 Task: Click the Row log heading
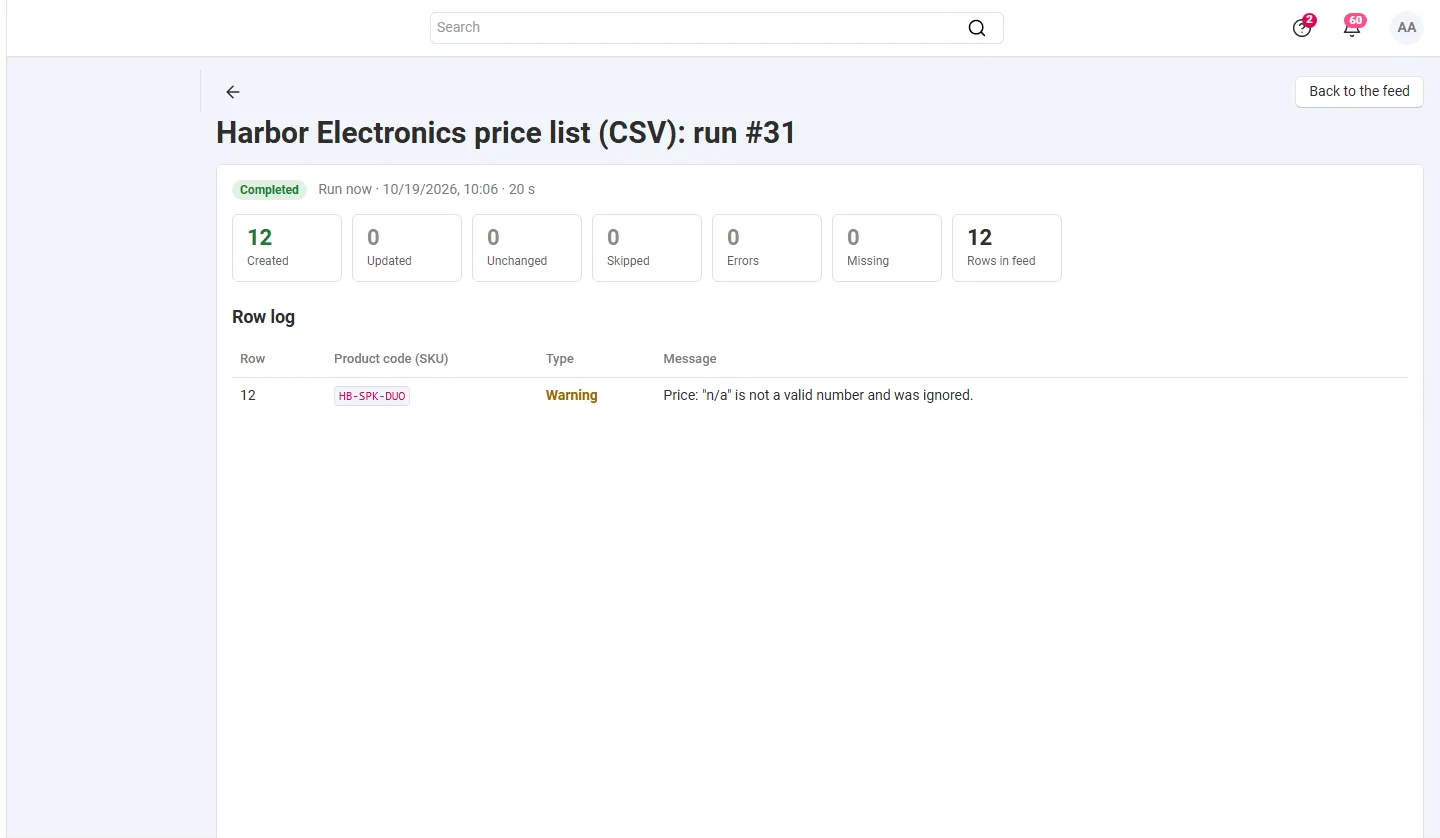[x=263, y=317]
